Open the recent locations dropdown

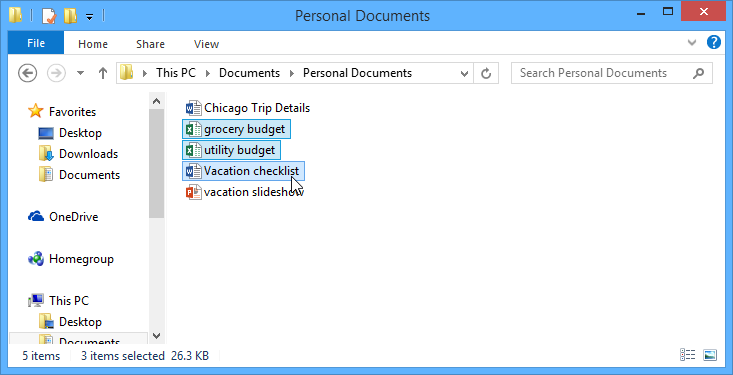tap(80, 73)
